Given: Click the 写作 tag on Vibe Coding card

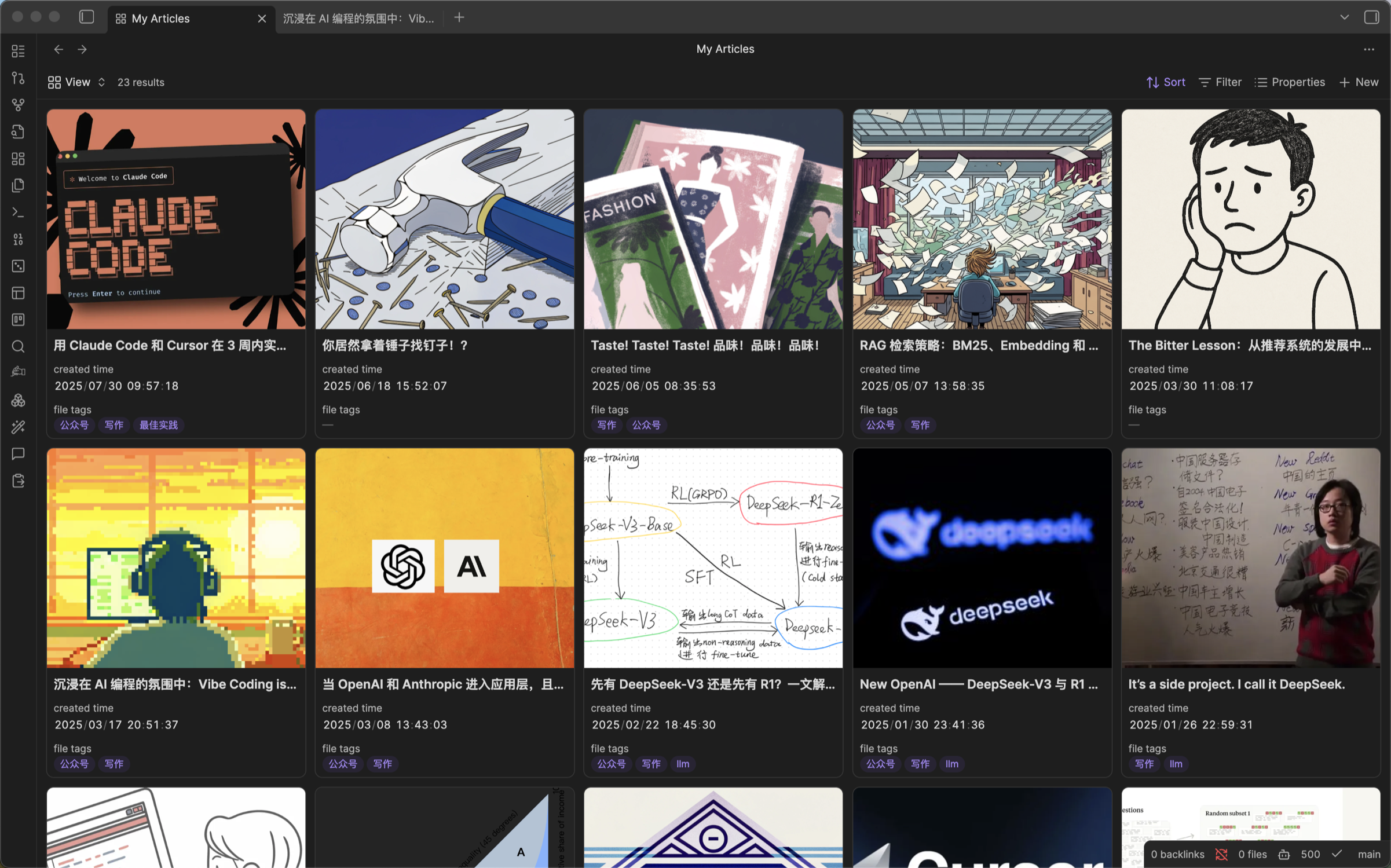Looking at the screenshot, I should [114, 764].
